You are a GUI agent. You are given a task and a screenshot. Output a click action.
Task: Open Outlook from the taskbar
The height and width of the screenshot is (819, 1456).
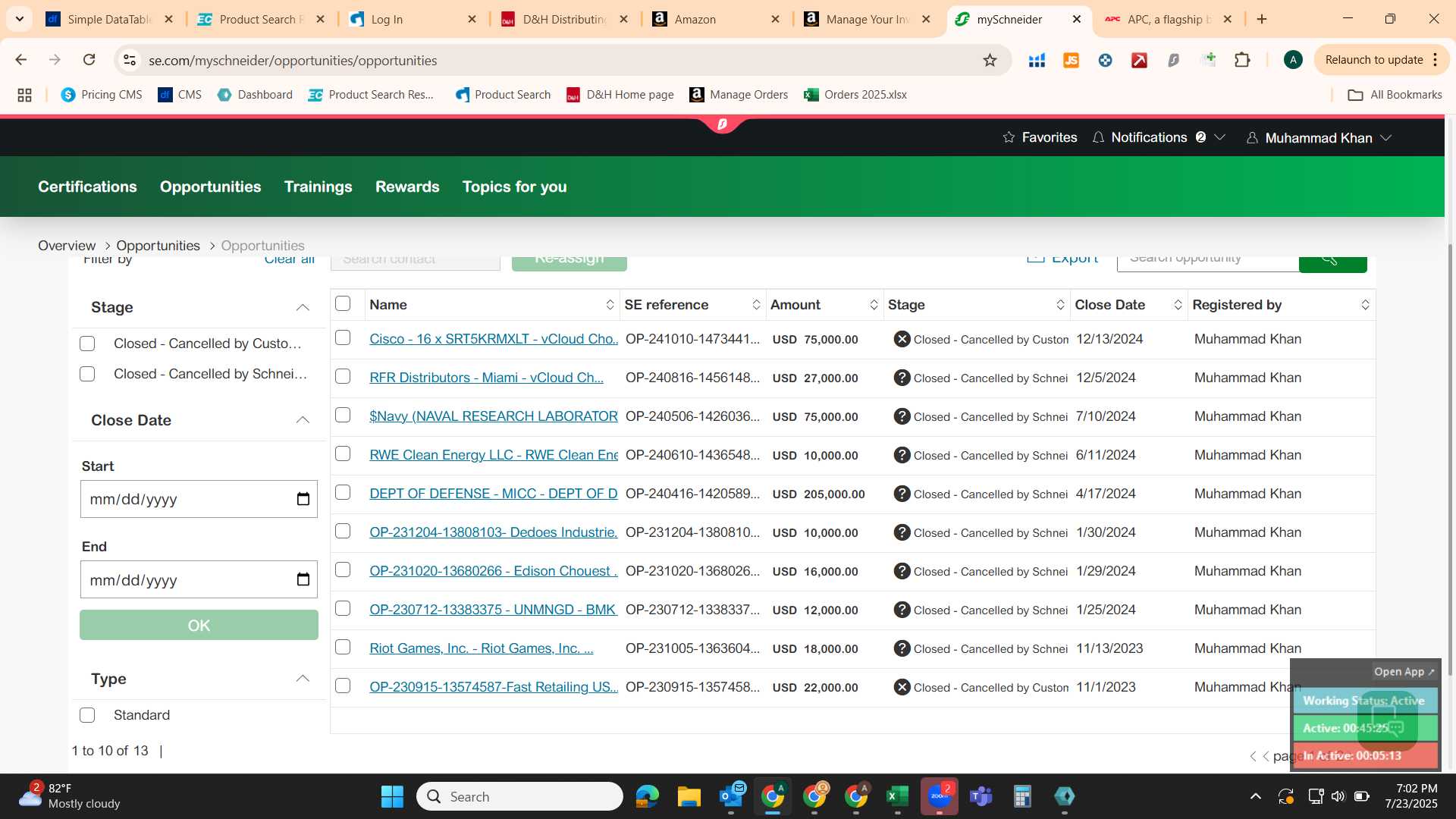731,796
